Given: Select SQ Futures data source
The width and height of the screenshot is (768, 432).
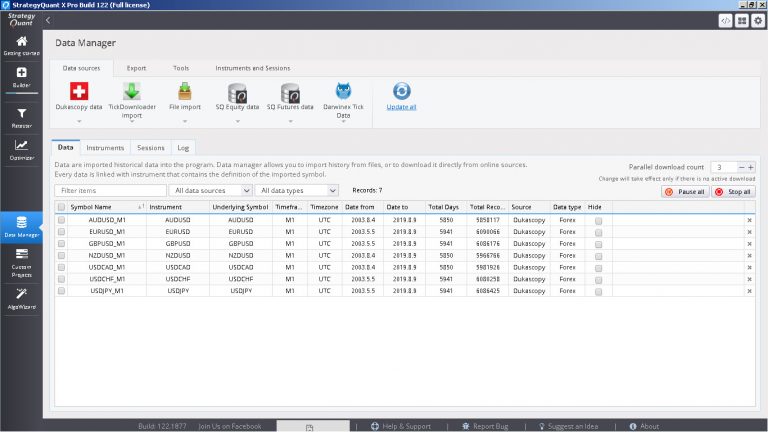Looking at the screenshot, I should tap(290, 93).
